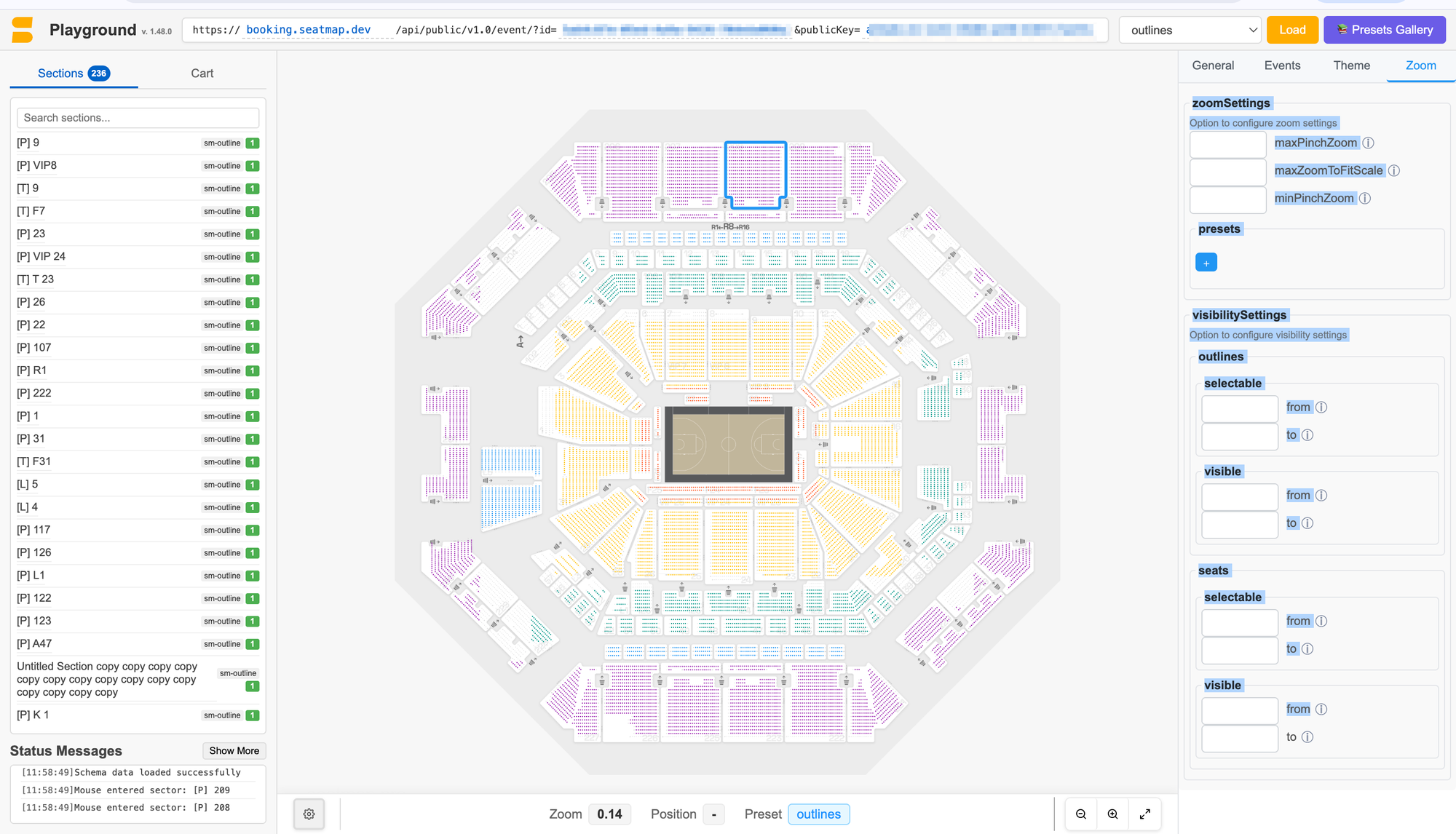
Task: Open the Theme tab
Action: pyautogui.click(x=1351, y=65)
